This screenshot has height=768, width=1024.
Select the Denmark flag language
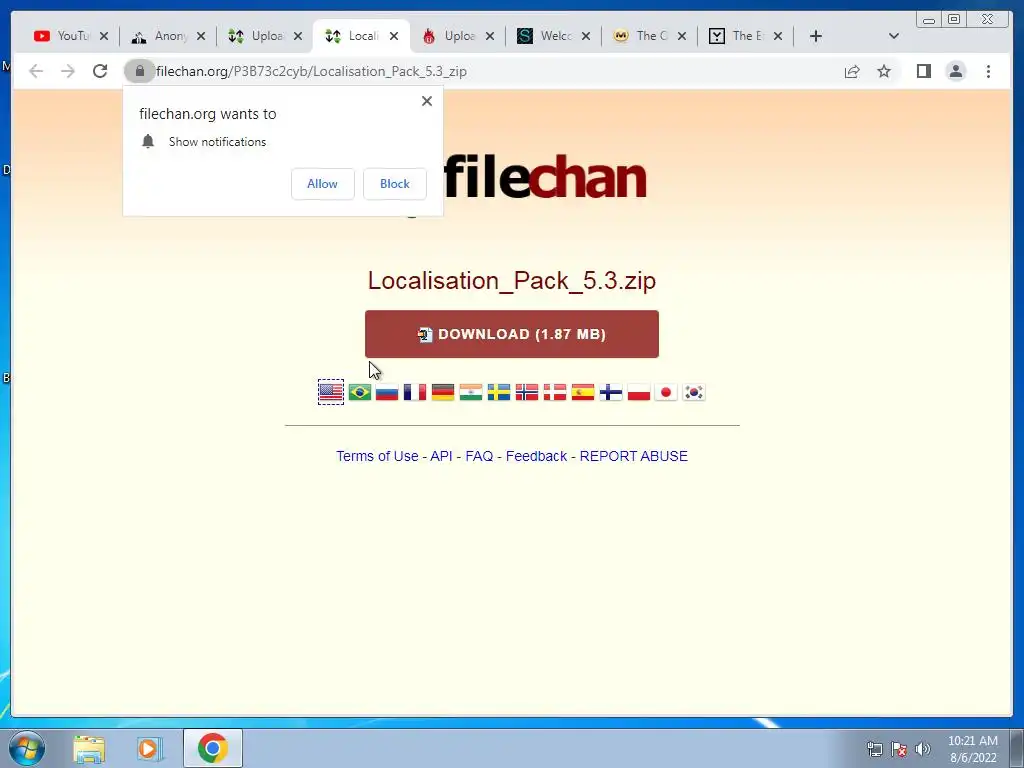click(x=555, y=392)
